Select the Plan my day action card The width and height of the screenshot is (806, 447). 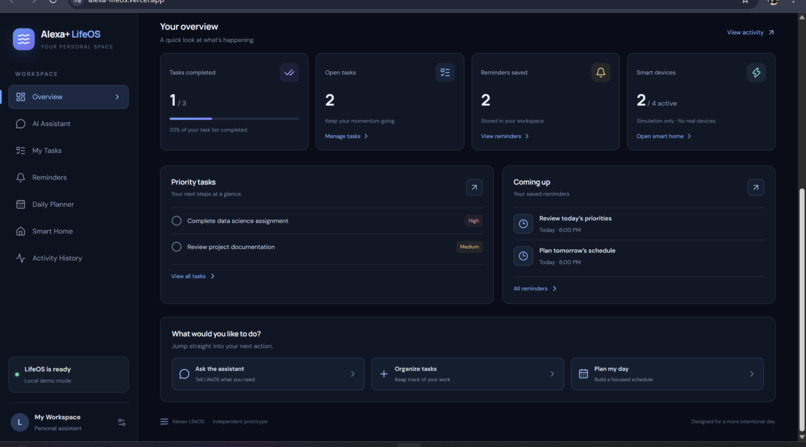coord(667,374)
